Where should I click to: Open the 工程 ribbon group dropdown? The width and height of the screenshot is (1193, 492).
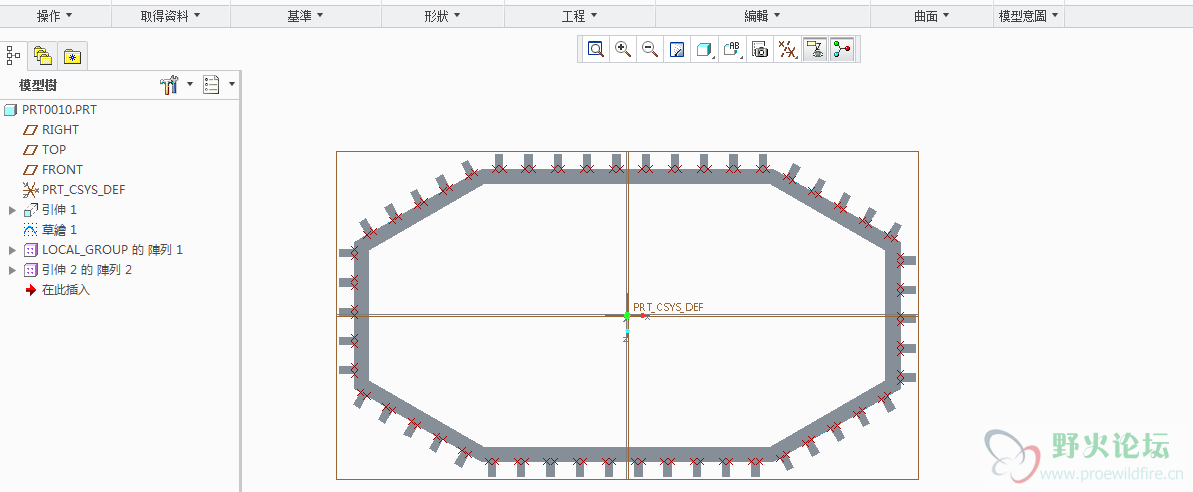[579, 16]
